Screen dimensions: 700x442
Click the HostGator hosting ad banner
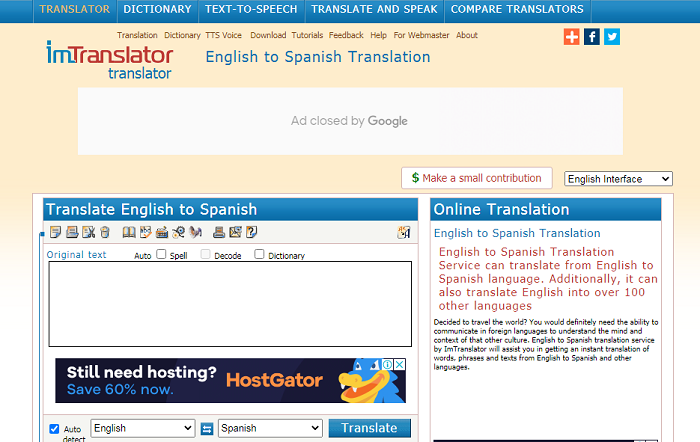tap(230, 380)
